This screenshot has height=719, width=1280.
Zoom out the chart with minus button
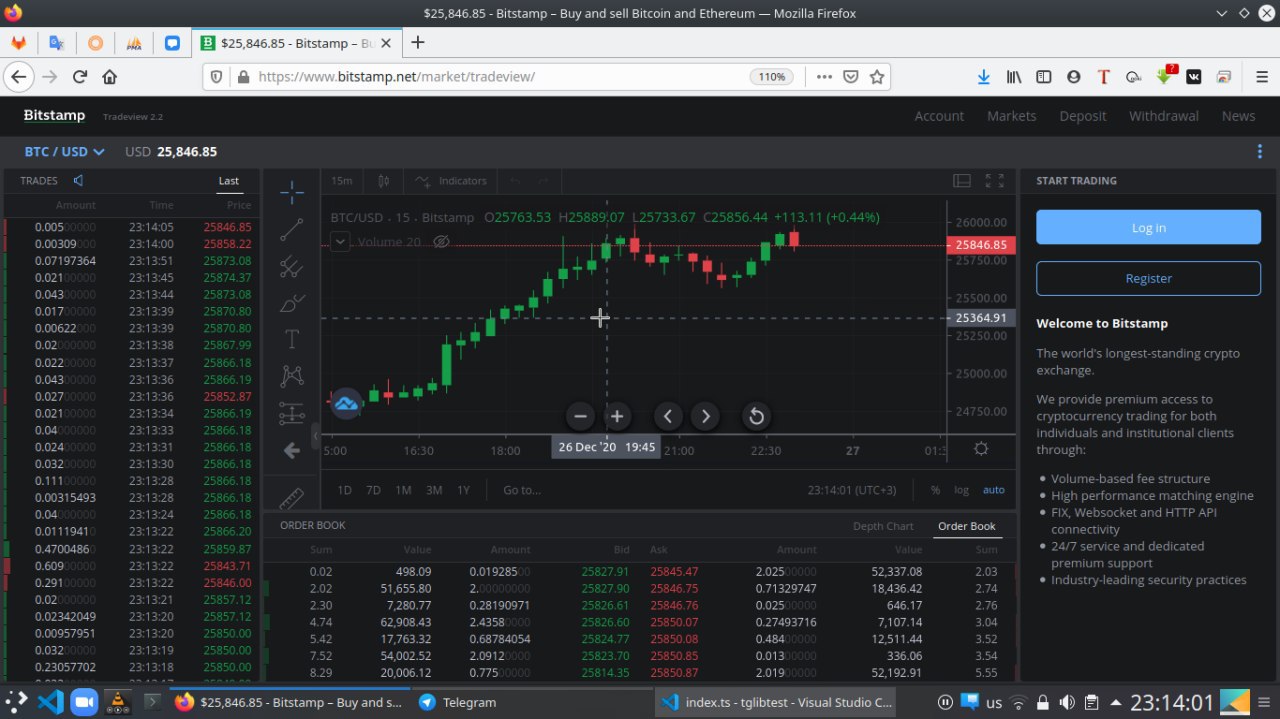pyautogui.click(x=580, y=416)
